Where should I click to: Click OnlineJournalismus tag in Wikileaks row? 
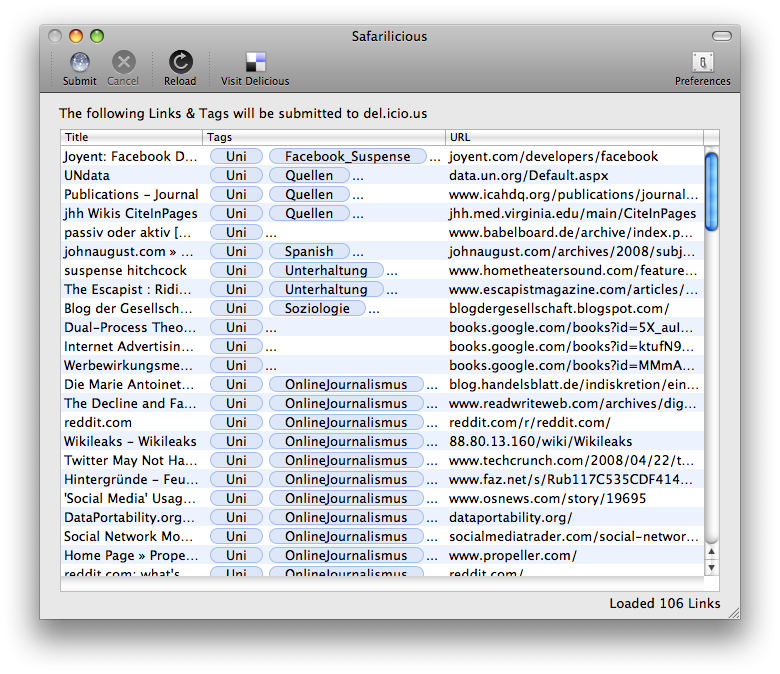[346, 441]
